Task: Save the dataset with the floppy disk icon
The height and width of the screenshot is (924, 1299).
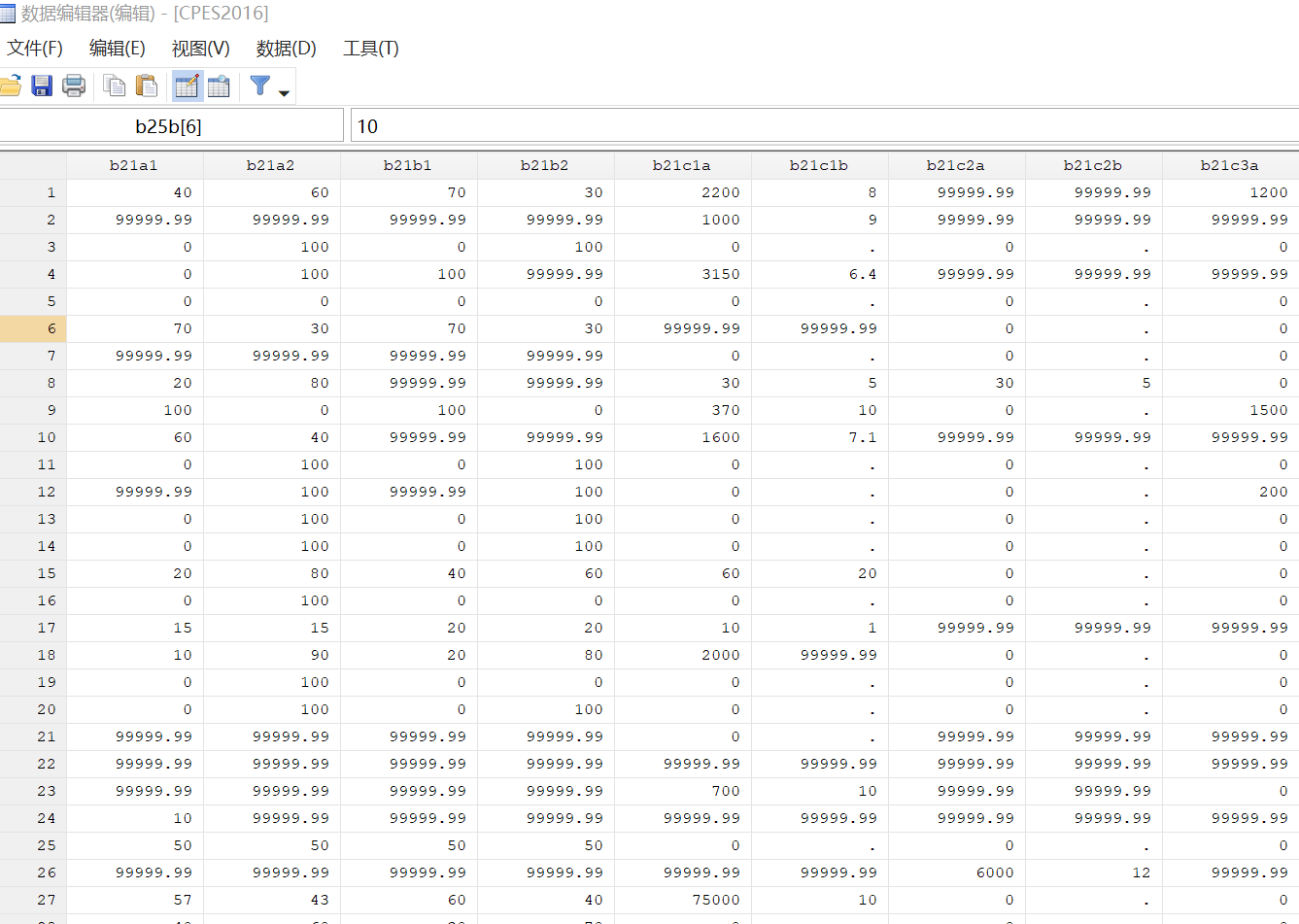Action: coord(42,86)
